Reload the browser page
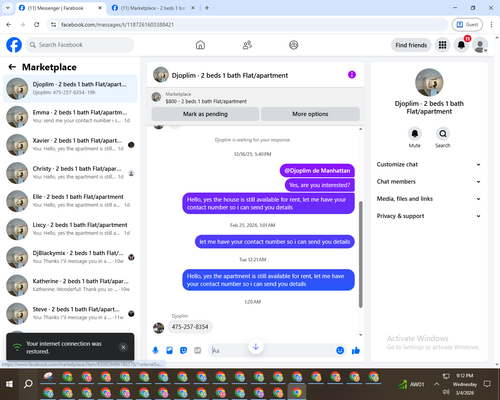The width and height of the screenshot is (500, 400). [37, 24]
